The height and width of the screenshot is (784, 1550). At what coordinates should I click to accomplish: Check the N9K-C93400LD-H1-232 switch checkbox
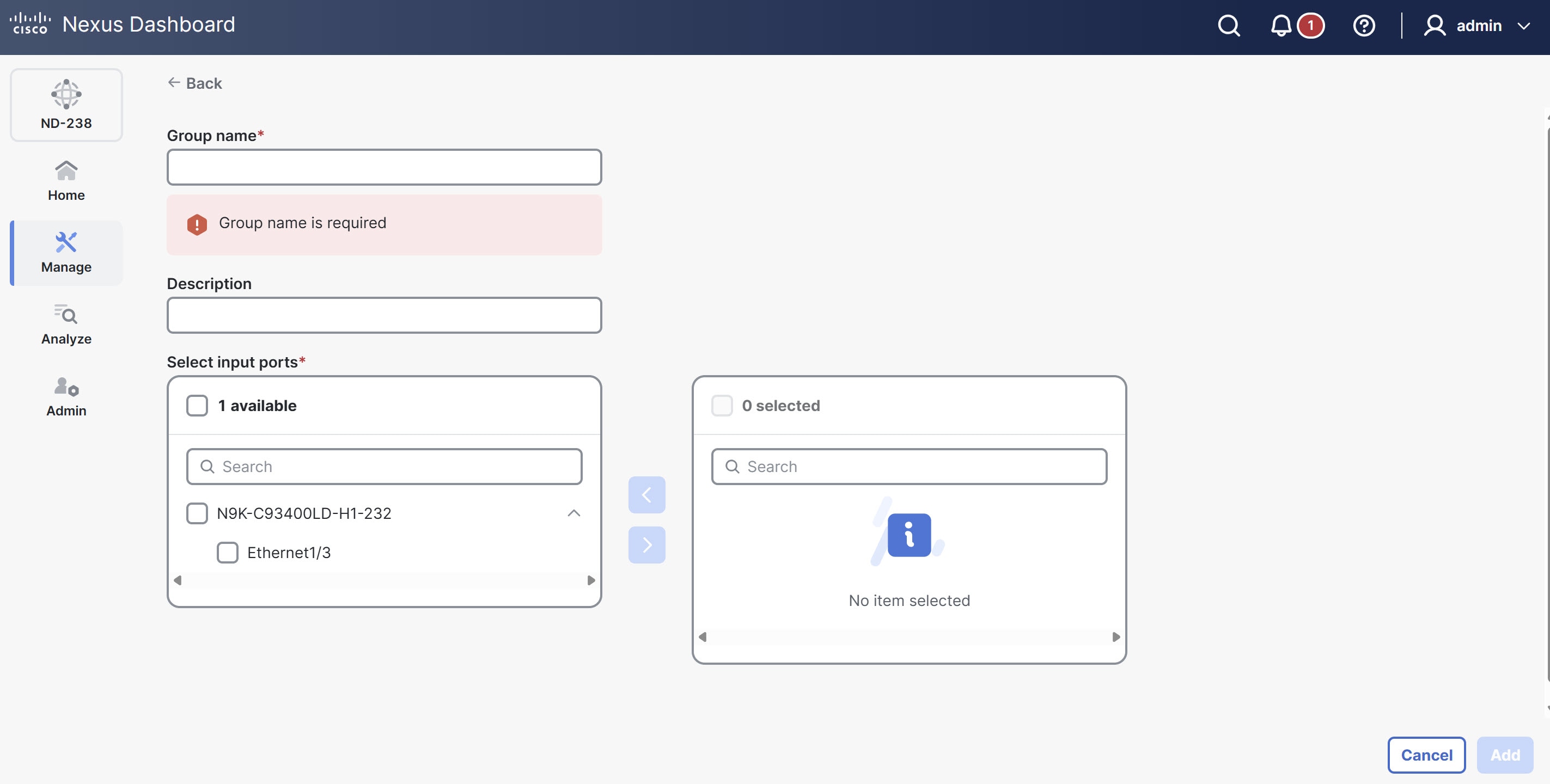(x=197, y=513)
